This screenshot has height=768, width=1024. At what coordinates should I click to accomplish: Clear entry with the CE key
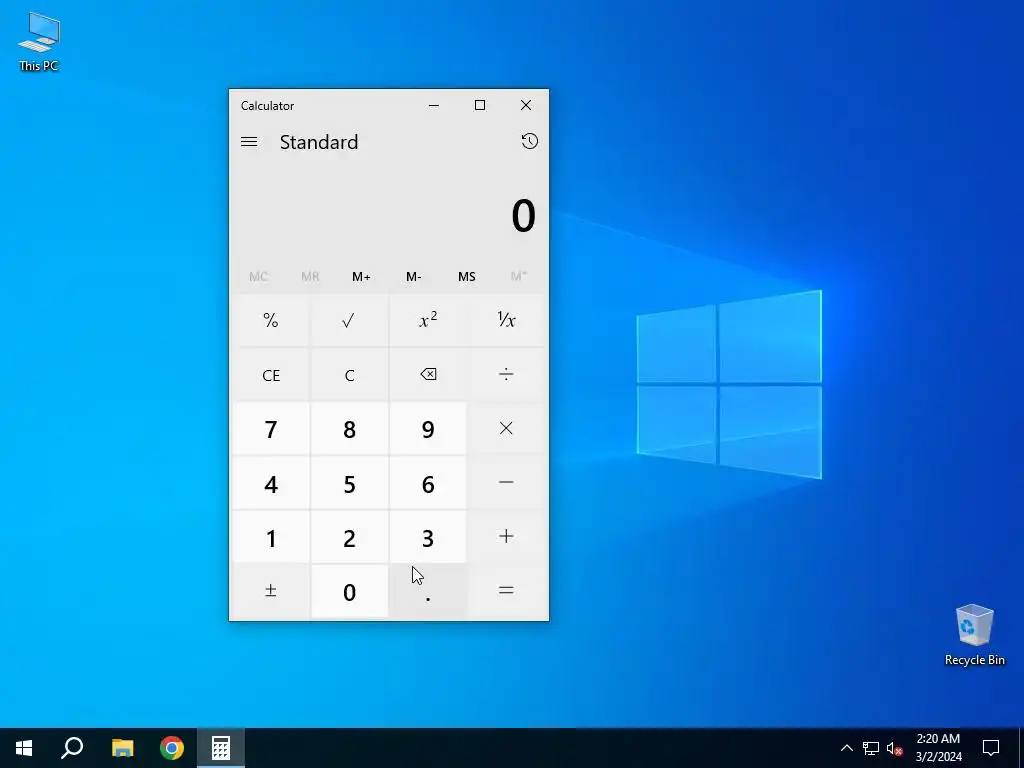(271, 374)
